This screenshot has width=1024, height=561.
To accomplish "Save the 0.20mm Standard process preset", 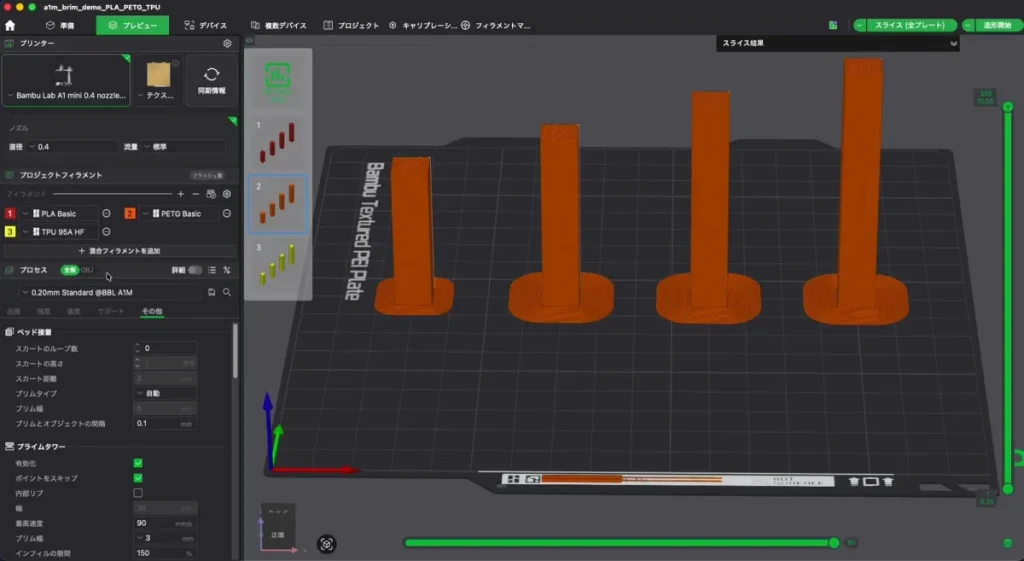I will (x=212, y=292).
